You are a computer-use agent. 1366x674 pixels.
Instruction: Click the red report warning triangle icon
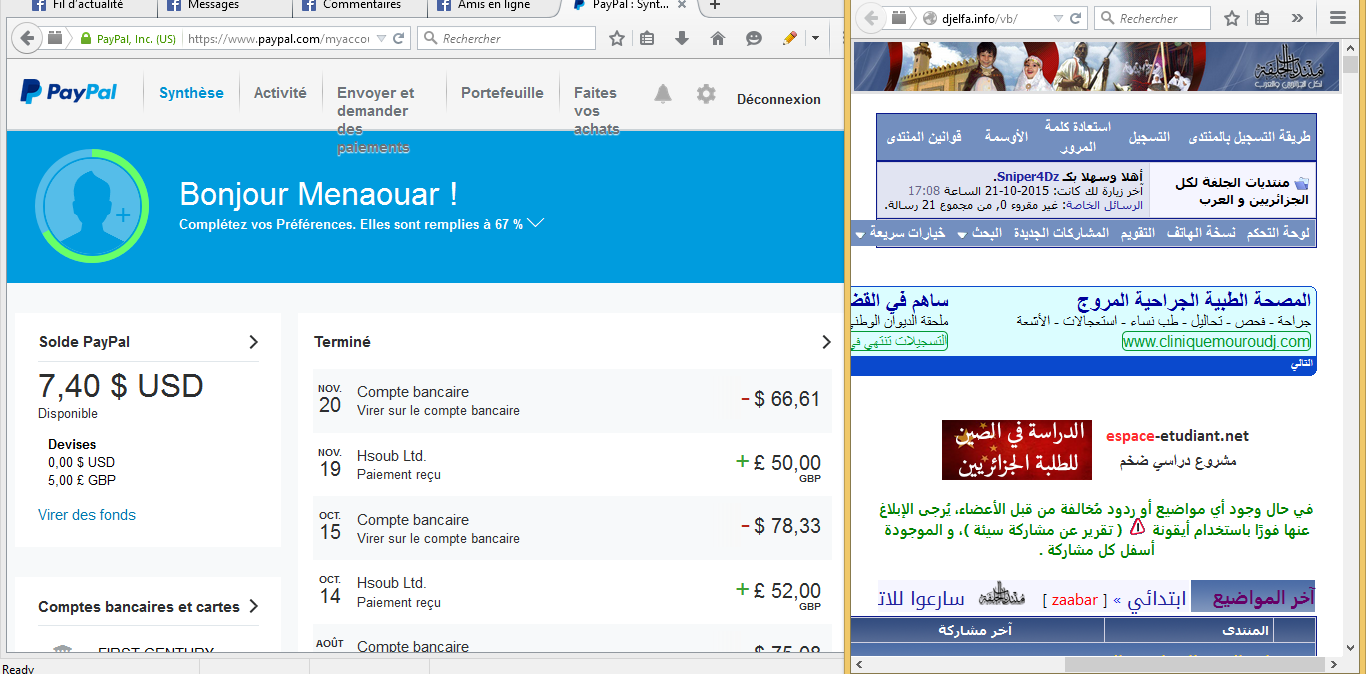coord(1137,528)
